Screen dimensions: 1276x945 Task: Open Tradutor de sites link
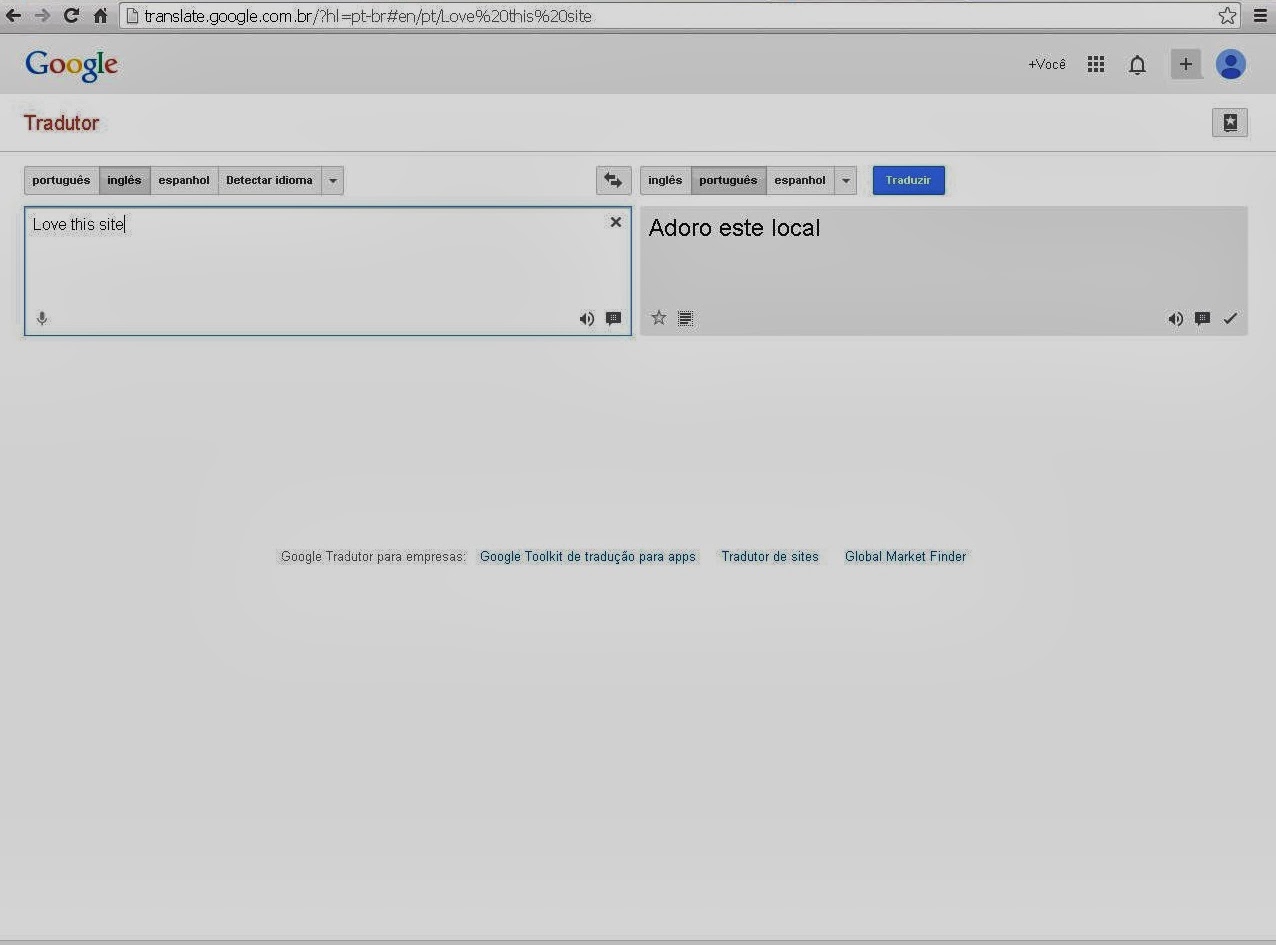click(770, 556)
